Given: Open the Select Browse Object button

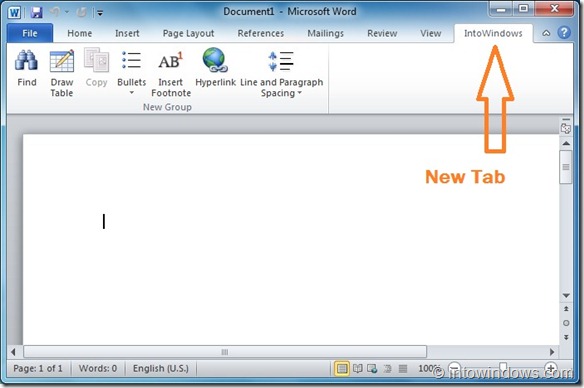Looking at the screenshot, I should [566, 323].
